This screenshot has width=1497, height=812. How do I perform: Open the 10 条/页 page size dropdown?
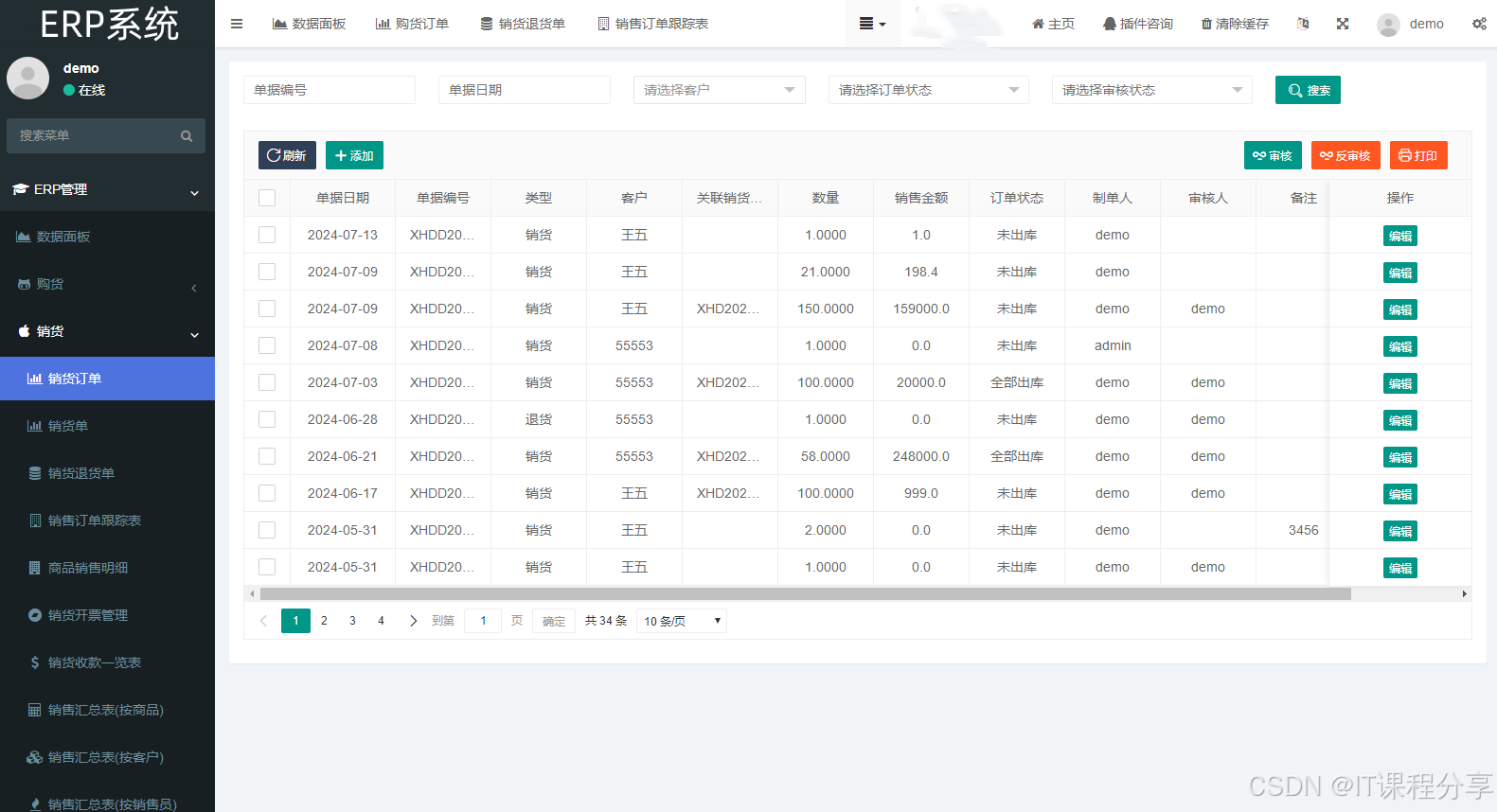pyautogui.click(x=682, y=621)
